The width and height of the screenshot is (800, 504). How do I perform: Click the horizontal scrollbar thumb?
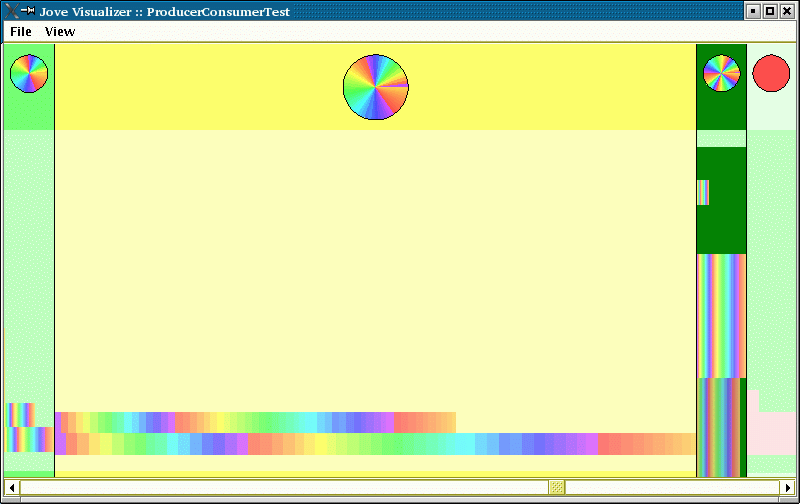click(557, 488)
